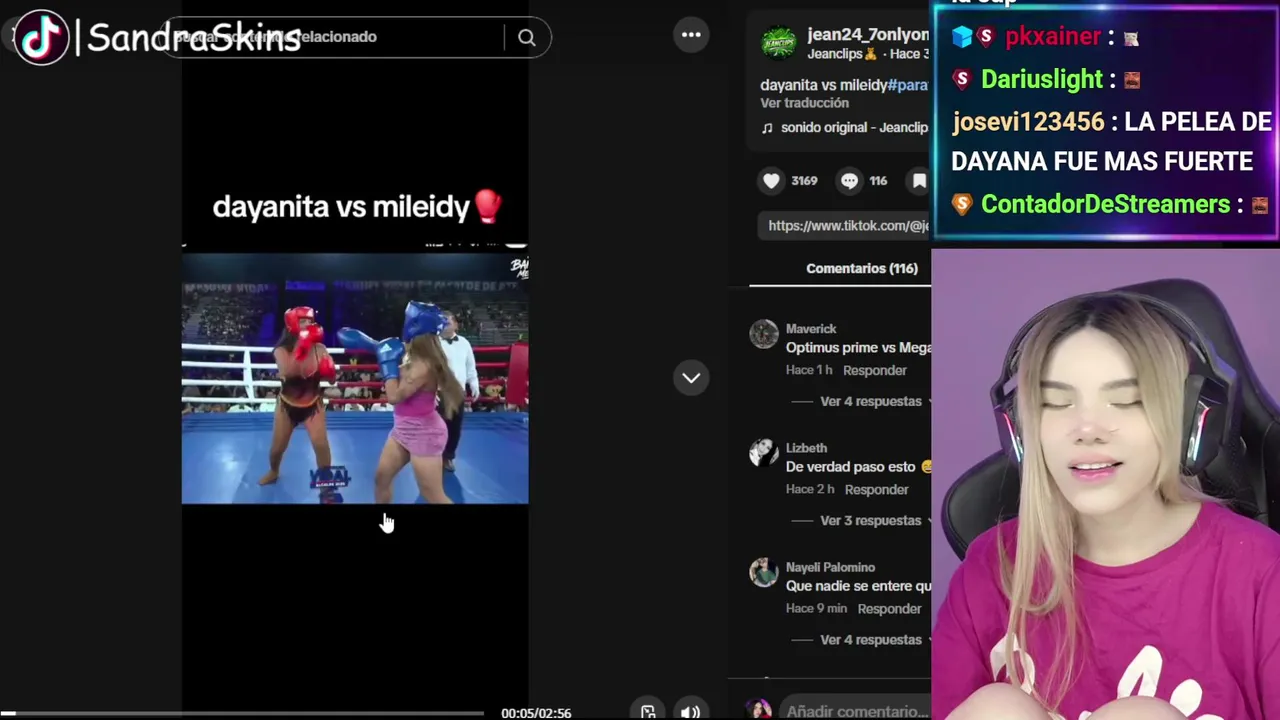Screen dimensions: 1280x720
Task: Reply to Lizbeth's comment via Responder
Action: pyautogui.click(x=876, y=489)
